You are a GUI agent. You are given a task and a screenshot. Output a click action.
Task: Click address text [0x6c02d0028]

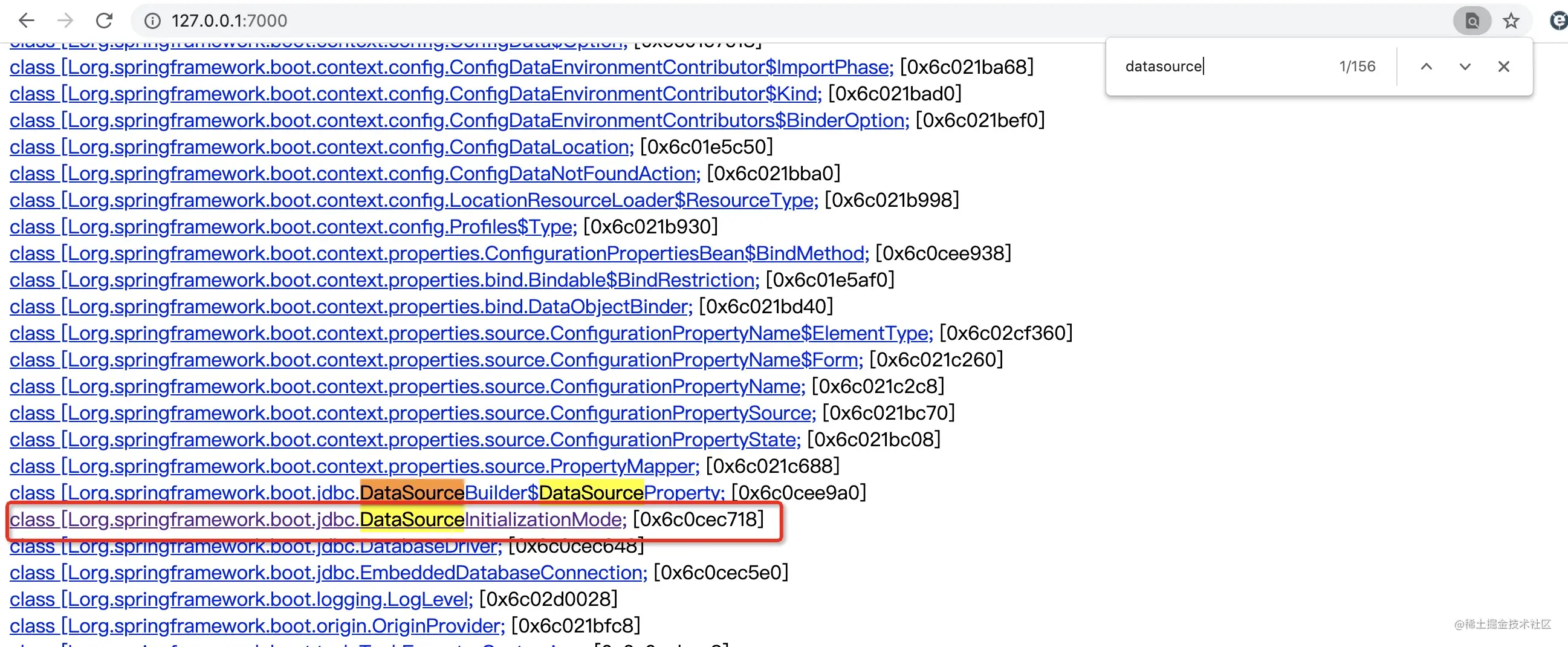pyautogui.click(x=548, y=599)
